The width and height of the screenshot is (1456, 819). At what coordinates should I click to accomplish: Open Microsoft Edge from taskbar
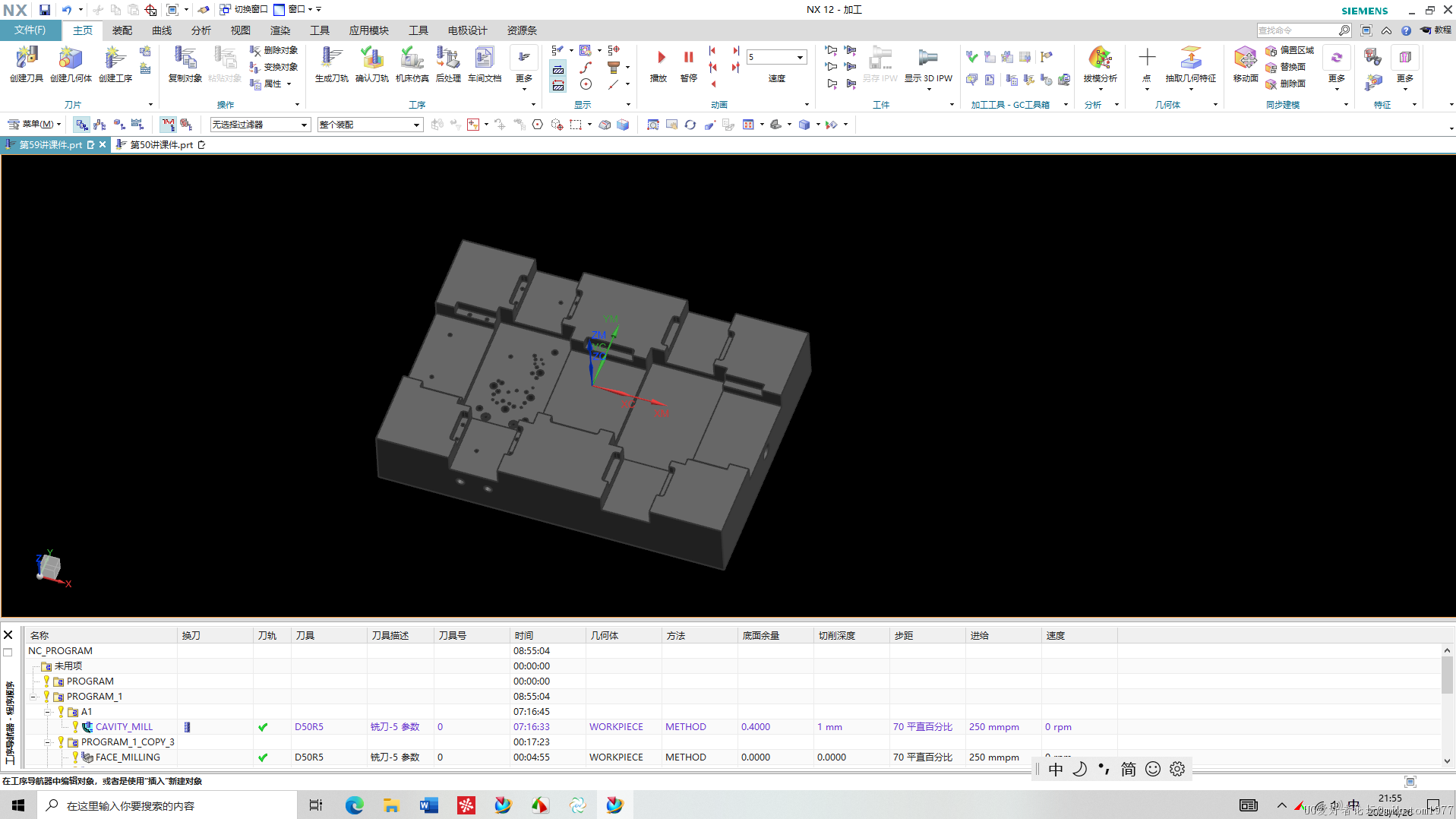(x=354, y=805)
